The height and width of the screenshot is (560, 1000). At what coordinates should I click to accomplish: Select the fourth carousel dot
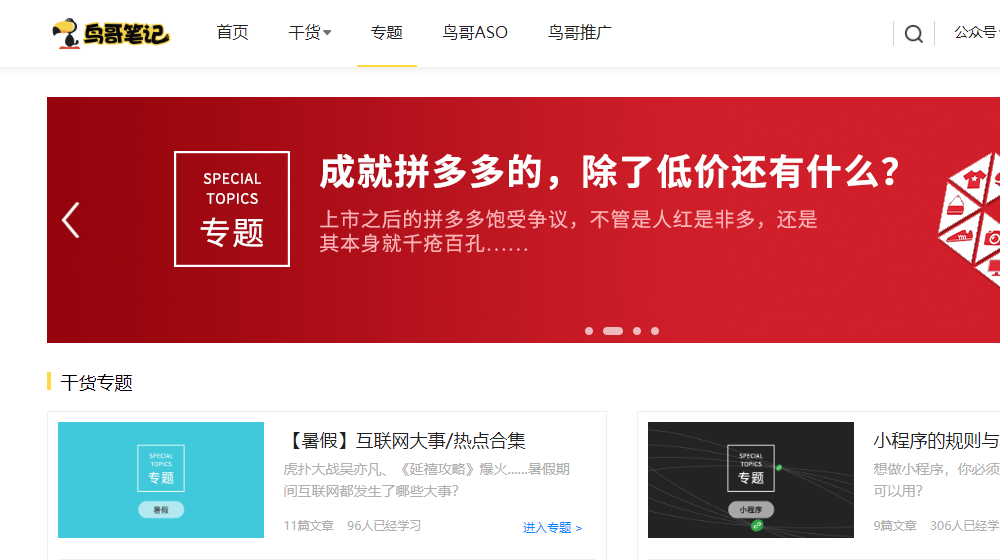coord(655,331)
